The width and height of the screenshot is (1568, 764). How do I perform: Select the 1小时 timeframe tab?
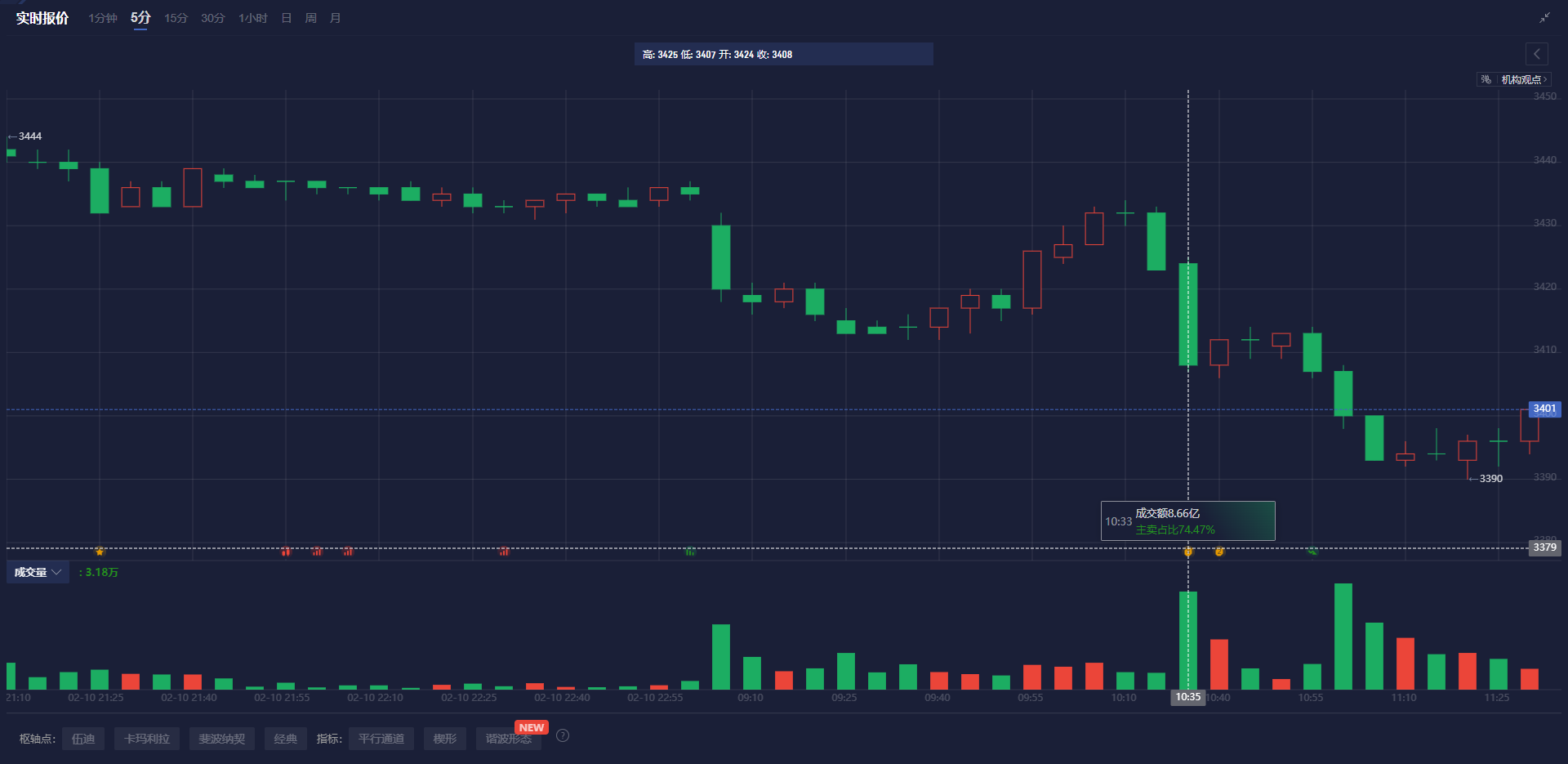point(252,18)
